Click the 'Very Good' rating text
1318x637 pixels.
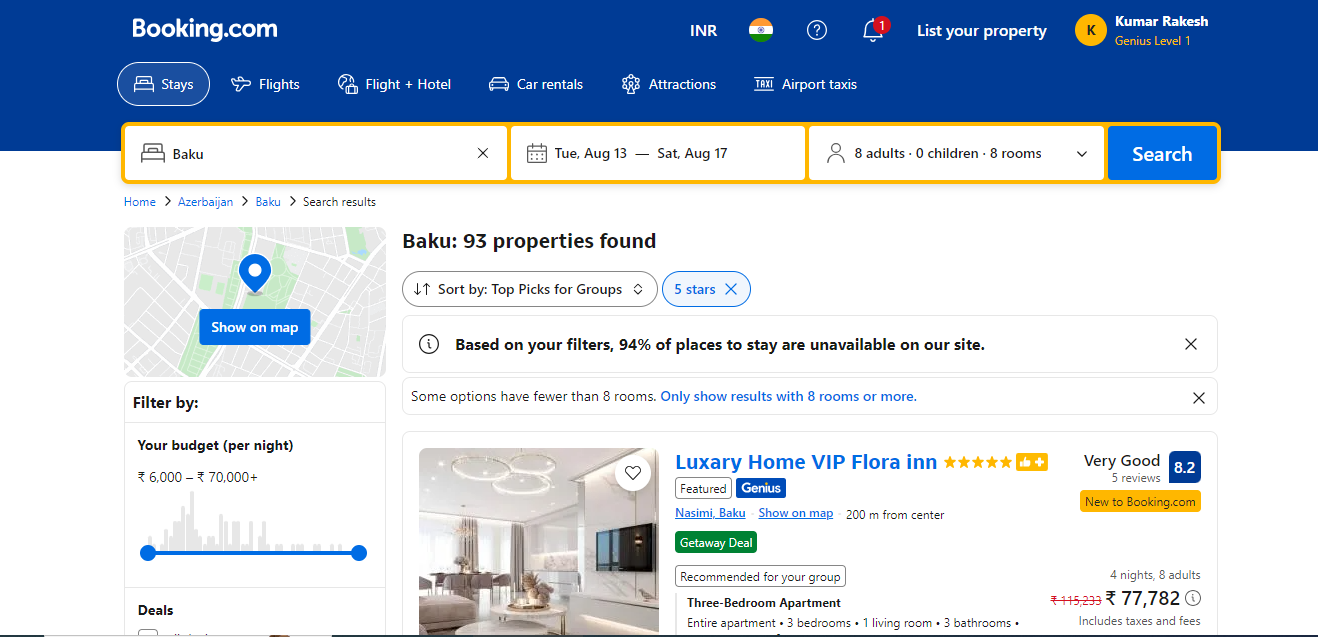(1122, 461)
